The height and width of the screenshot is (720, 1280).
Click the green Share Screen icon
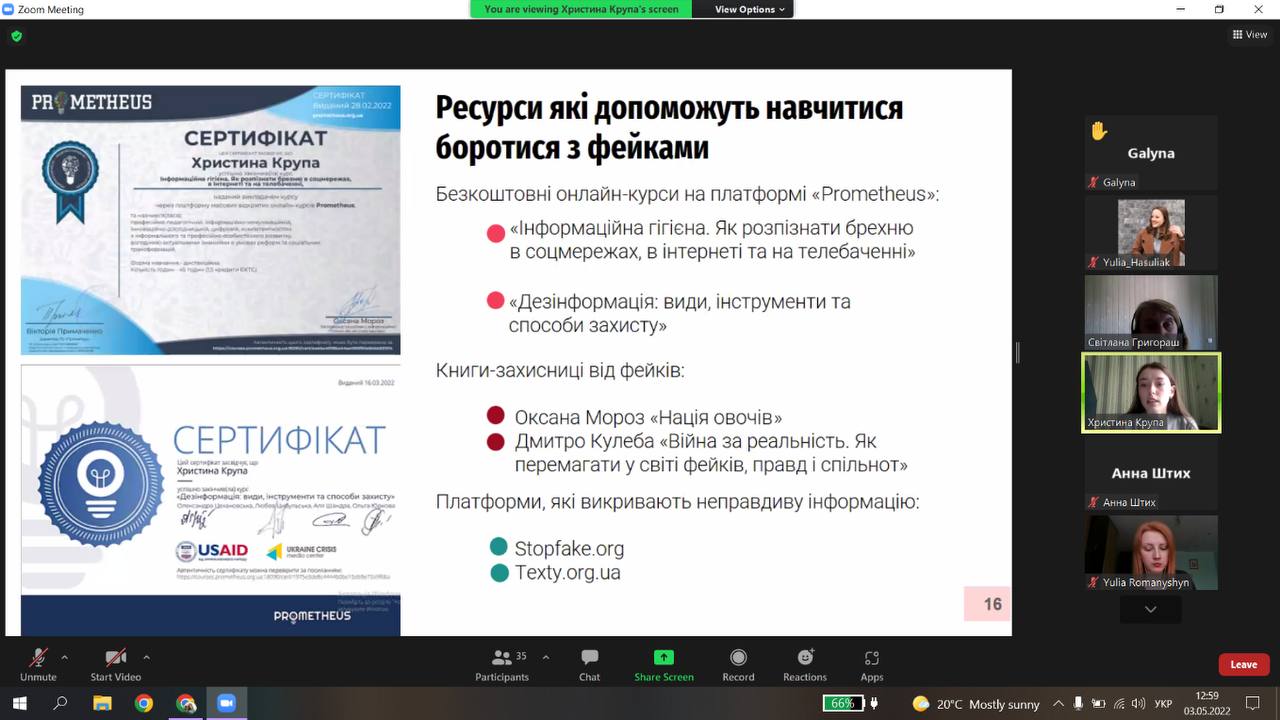point(663,658)
